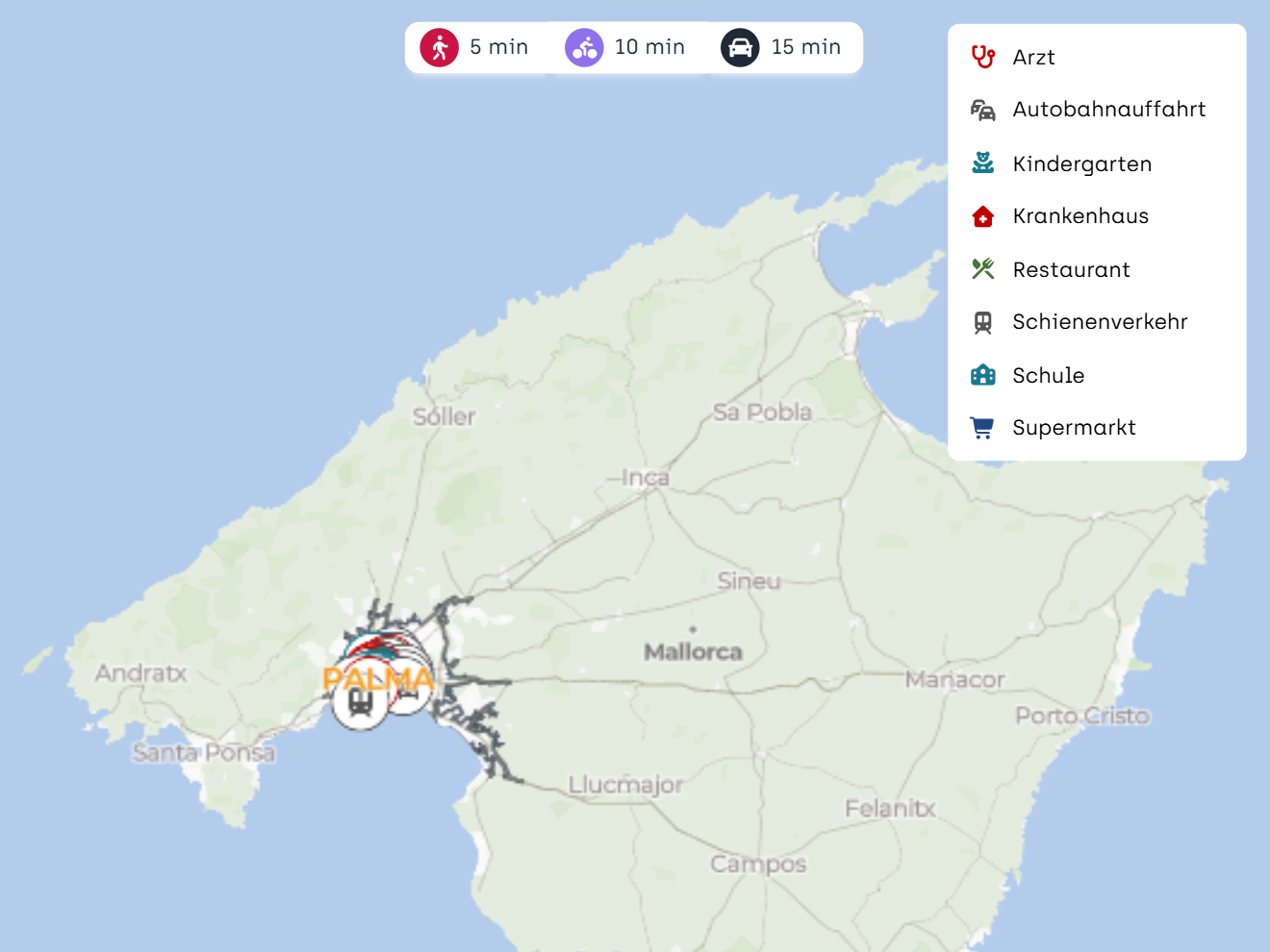Toggle the Schienenverkehr layer in legend
Viewport: 1270px width, 952px height.
click(x=1100, y=322)
